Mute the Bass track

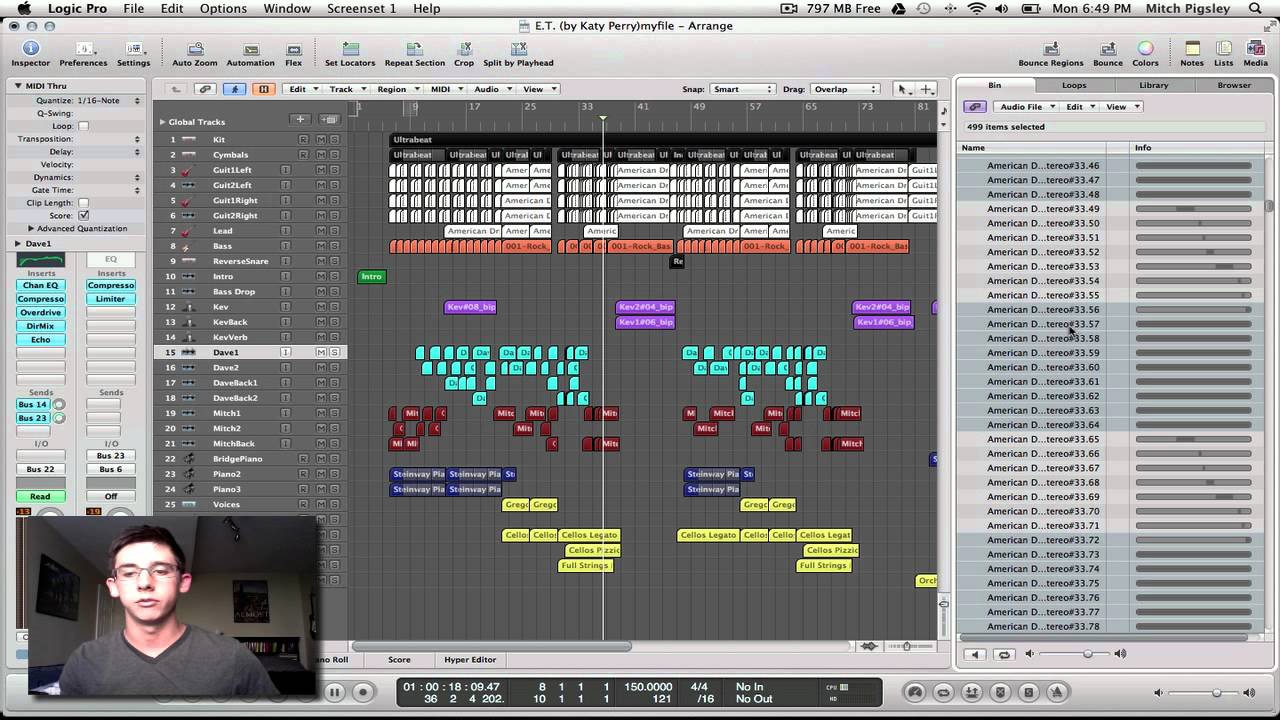coord(321,246)
